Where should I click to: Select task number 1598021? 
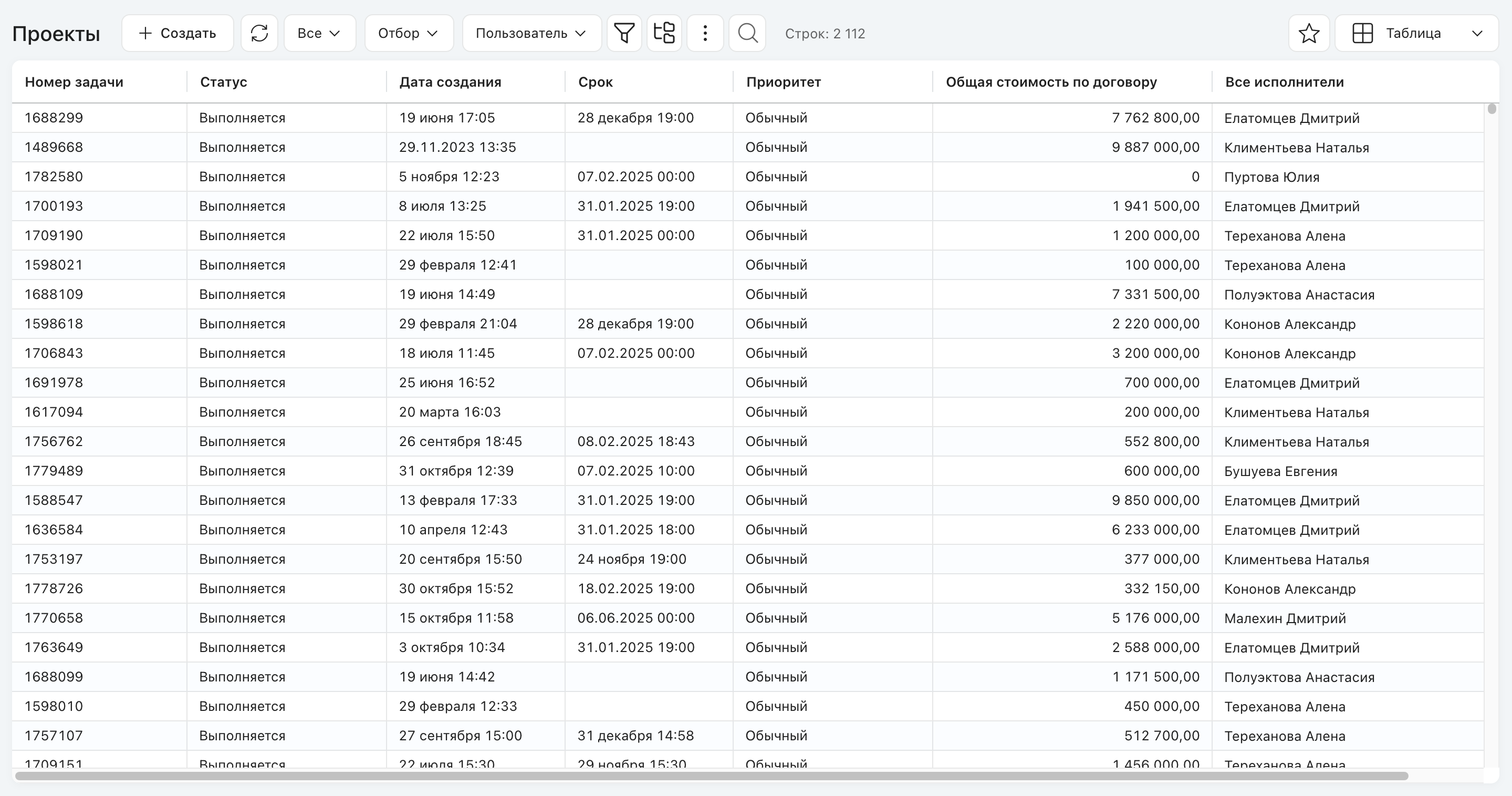[x=54, y=265]
